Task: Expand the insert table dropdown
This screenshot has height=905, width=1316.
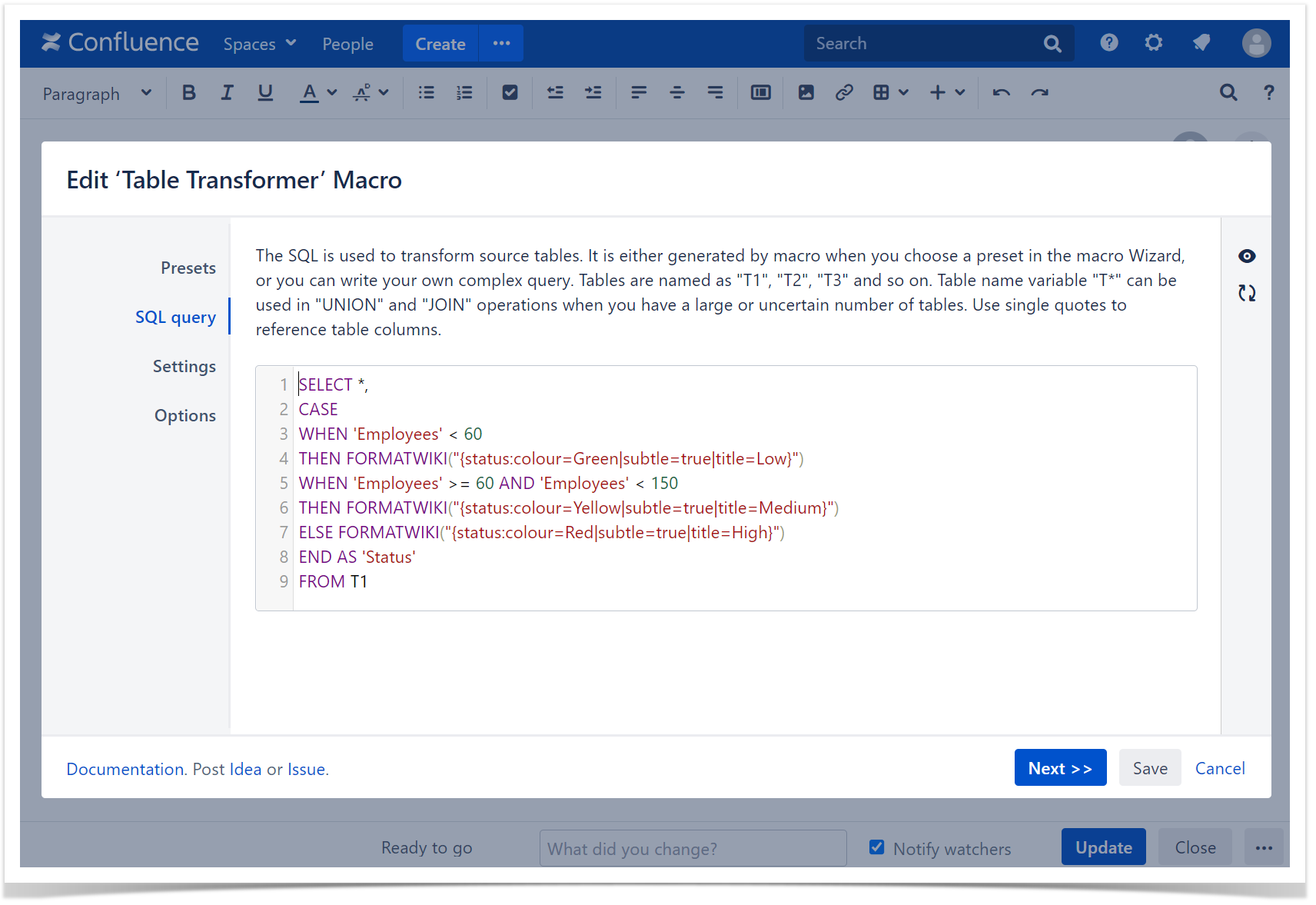Action: [x=903, y=93]
